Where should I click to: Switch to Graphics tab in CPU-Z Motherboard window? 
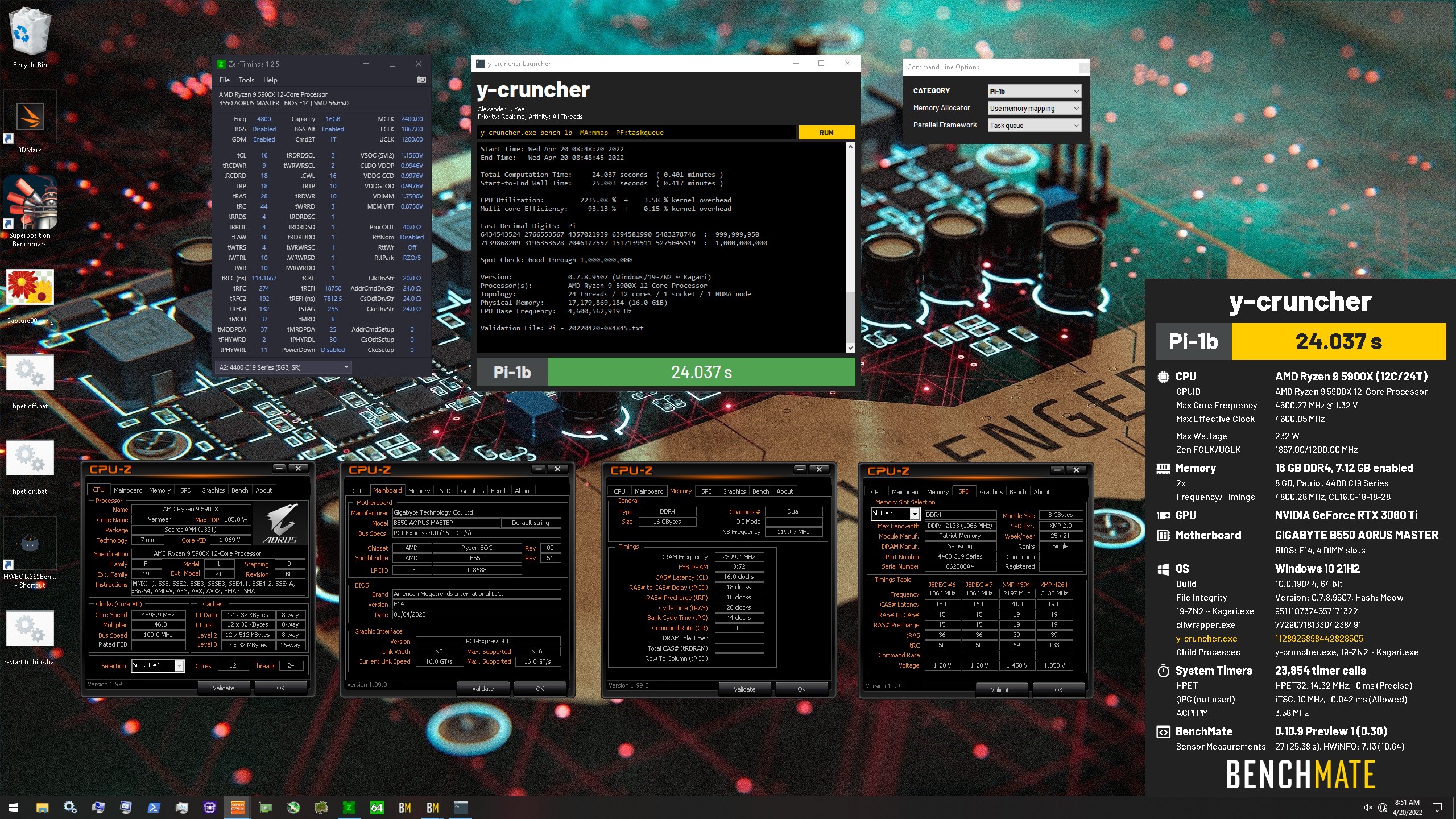(472, 491)
